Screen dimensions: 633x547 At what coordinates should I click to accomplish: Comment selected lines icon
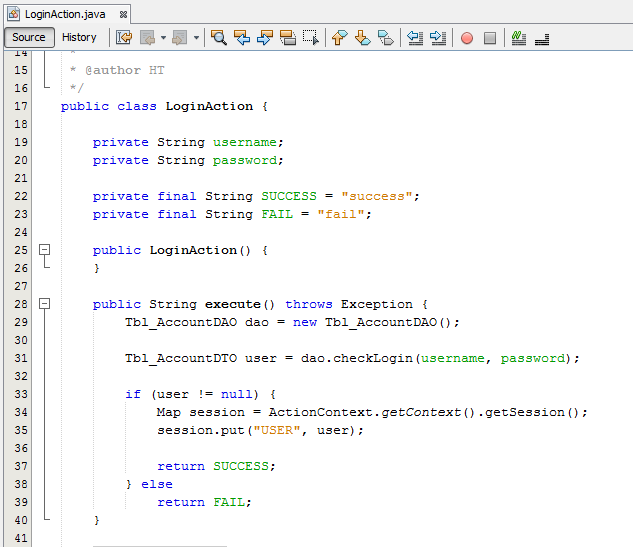pos(519,38)
